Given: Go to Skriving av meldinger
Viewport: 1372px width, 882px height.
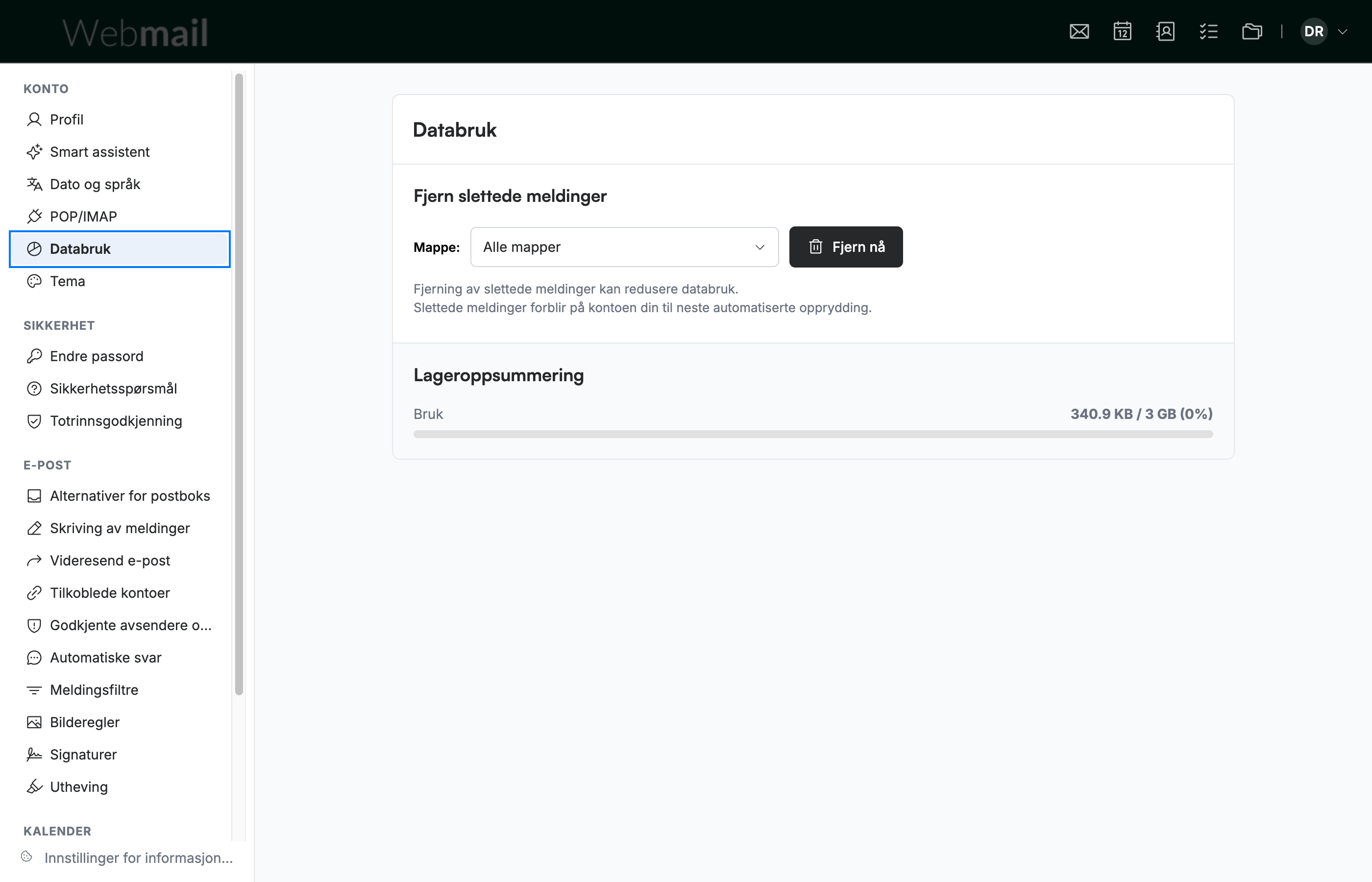Looking at the screenshot, I should (120, 528).
